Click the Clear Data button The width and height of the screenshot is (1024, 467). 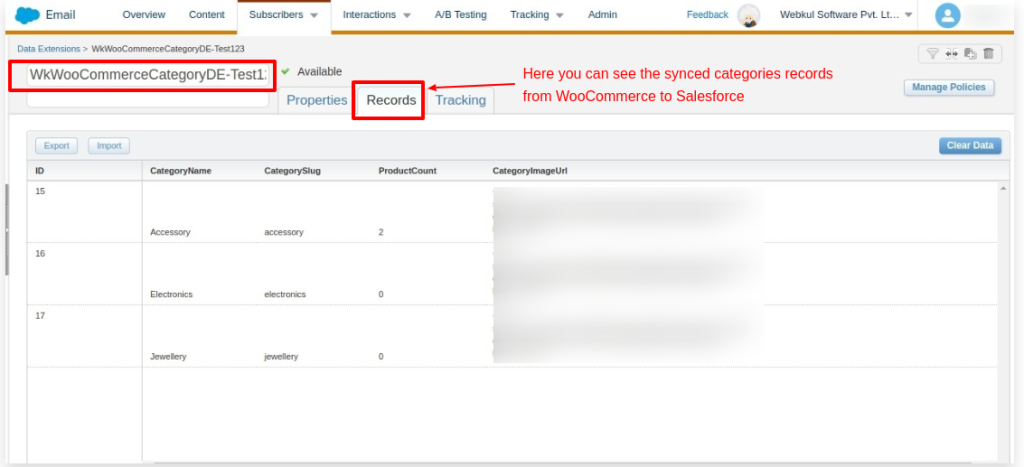tap(969, 146)
